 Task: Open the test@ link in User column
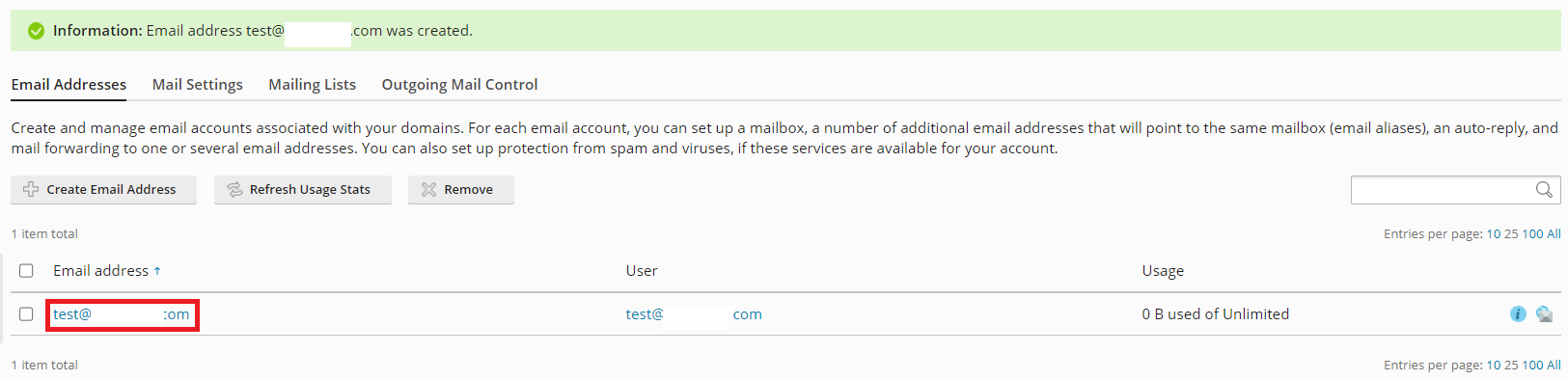click(x=694, y=314)
